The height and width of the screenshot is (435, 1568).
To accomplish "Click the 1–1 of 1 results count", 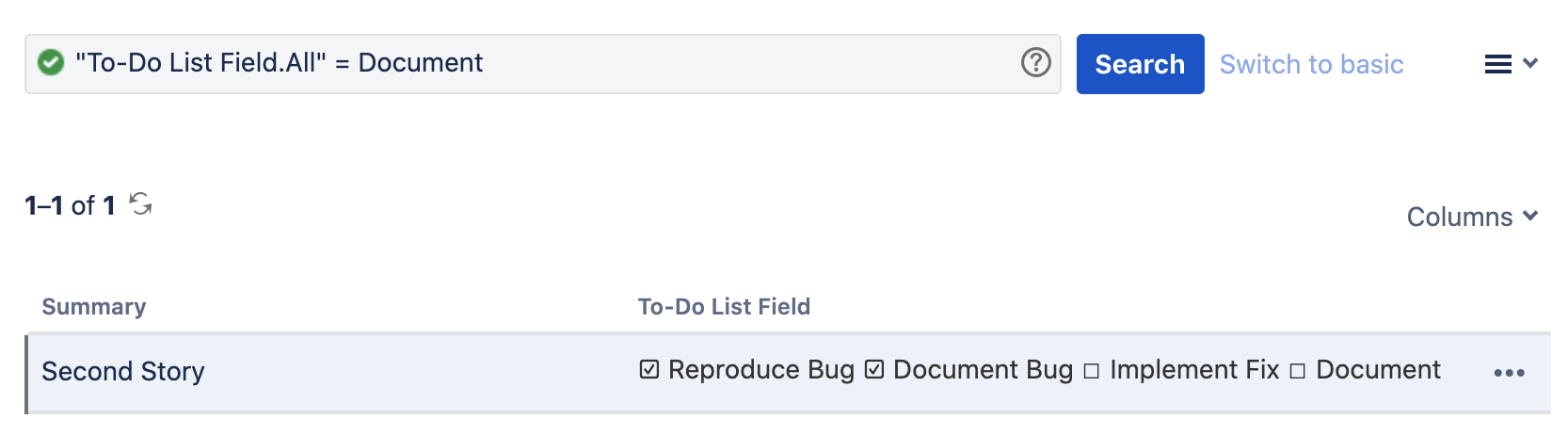I will pos(70,205).
